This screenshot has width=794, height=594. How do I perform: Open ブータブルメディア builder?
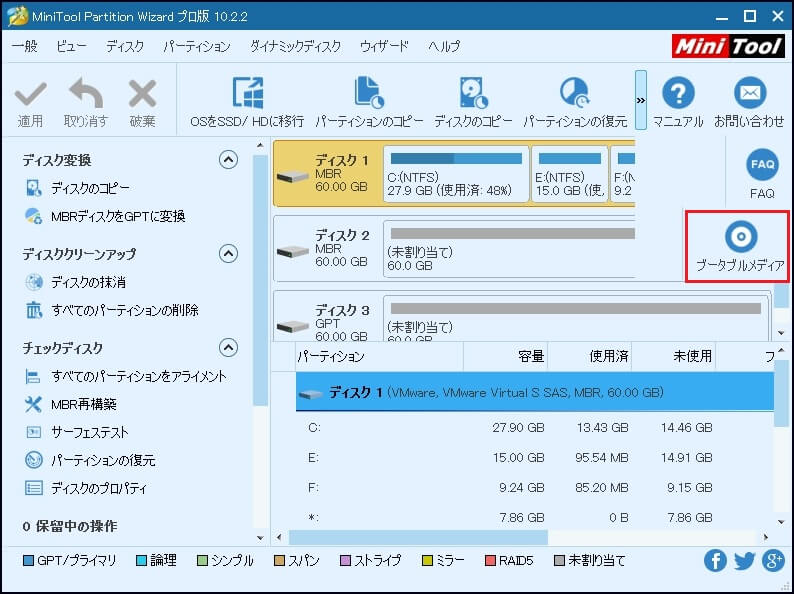click(740, 247)
